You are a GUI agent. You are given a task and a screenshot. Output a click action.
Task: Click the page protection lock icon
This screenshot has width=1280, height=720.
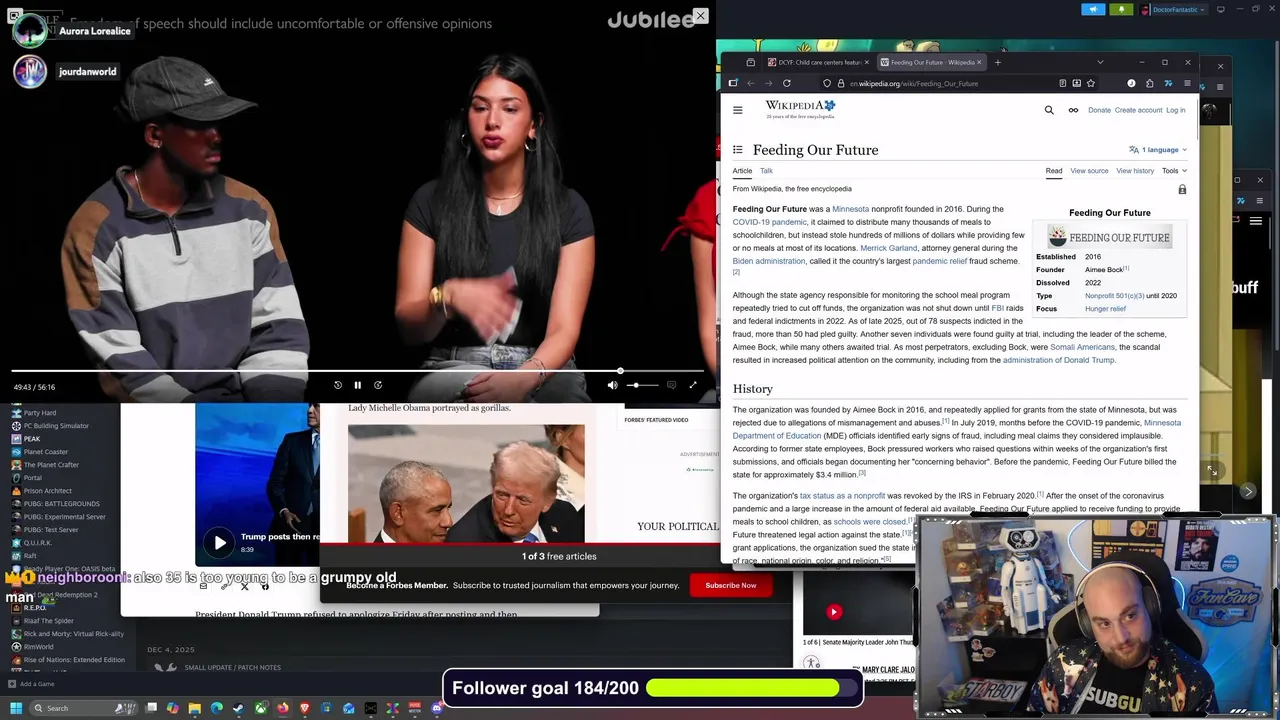[1182, 189]
